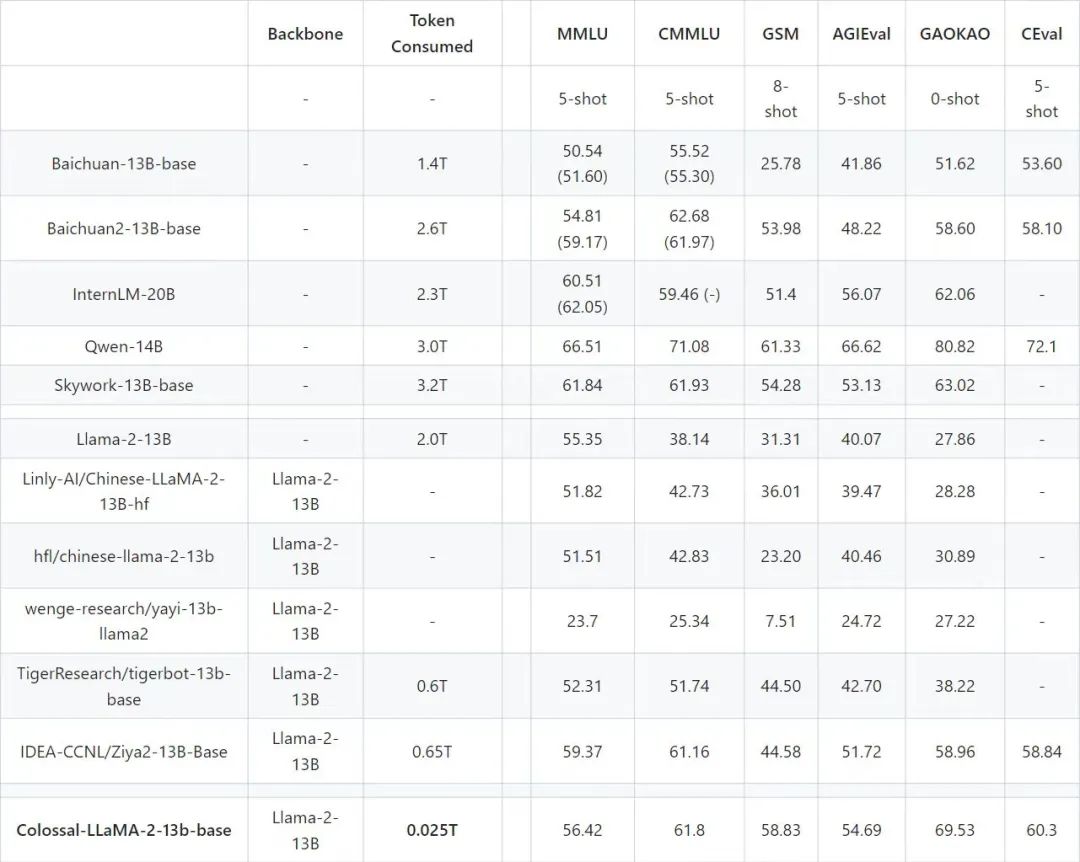Select the Skywork-13B-base row label
This screenshot has height=862, width=1080.
pyautogui.click(x=124, y=385)
